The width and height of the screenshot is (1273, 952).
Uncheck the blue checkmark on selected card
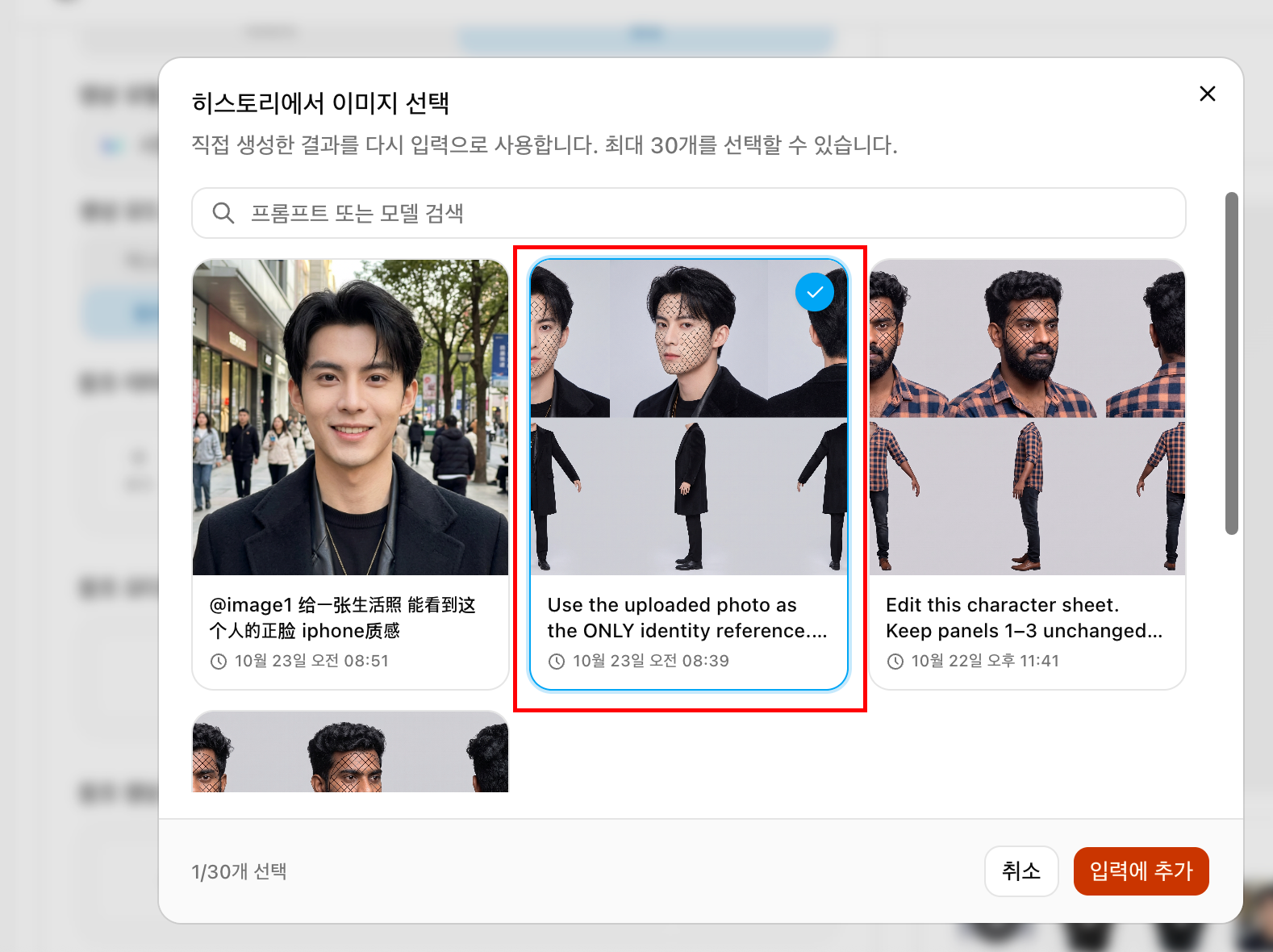coord(815,292)
